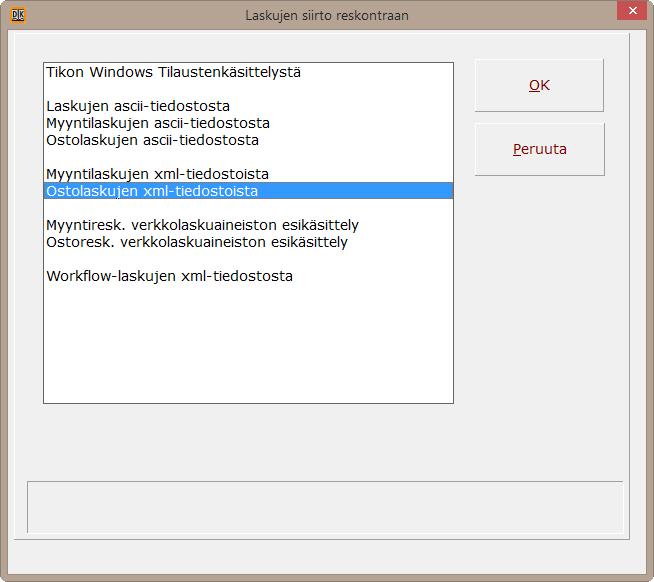
Task: Choose Ostolaskujen ascii-tiedostosta option
Action: click(248, 140)
